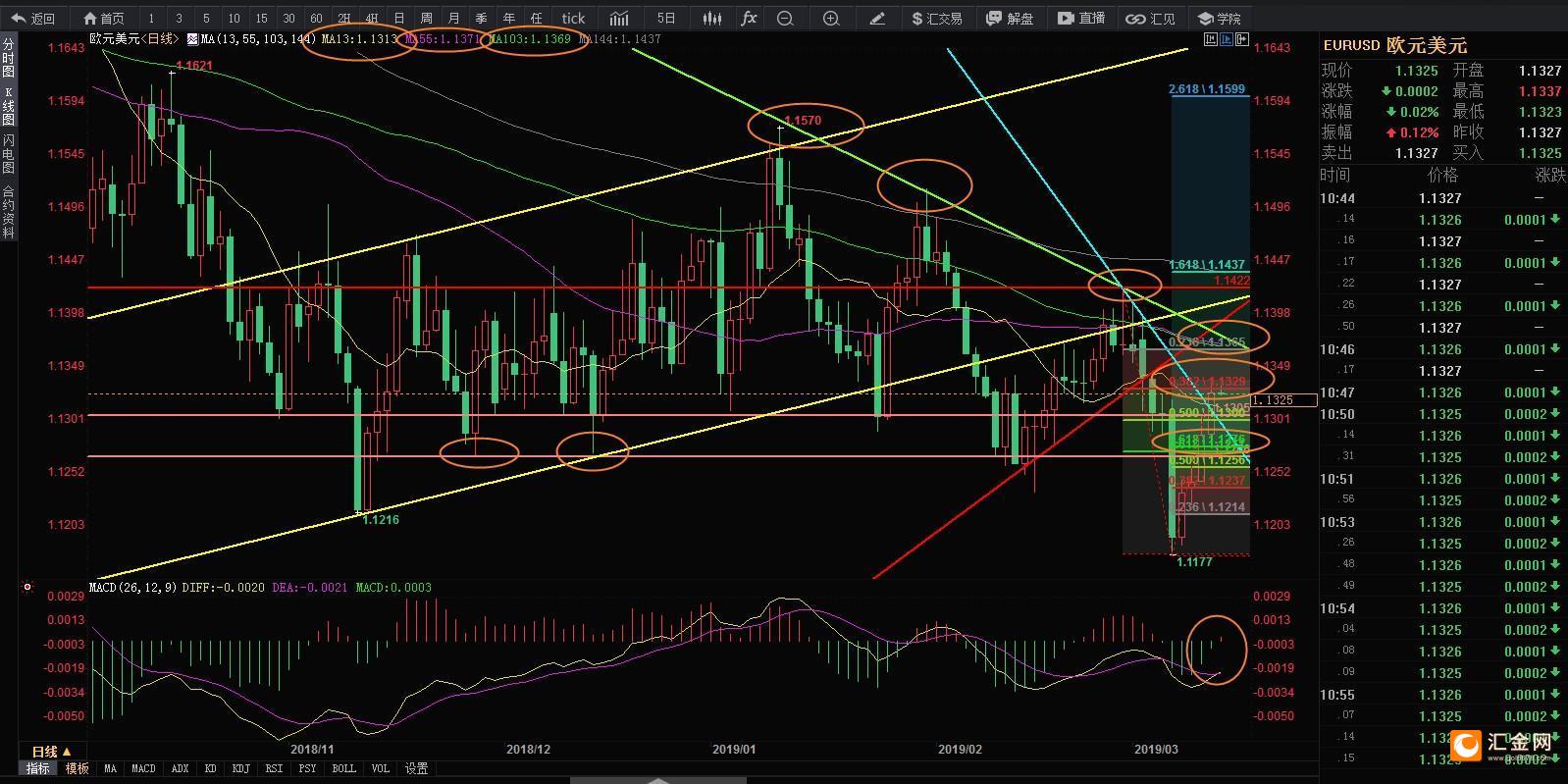The height and width of the screenshot is (784, 1568).
Task: Click the 1.1325 current price tag on axis
Action: click(x=1286, y=400)
